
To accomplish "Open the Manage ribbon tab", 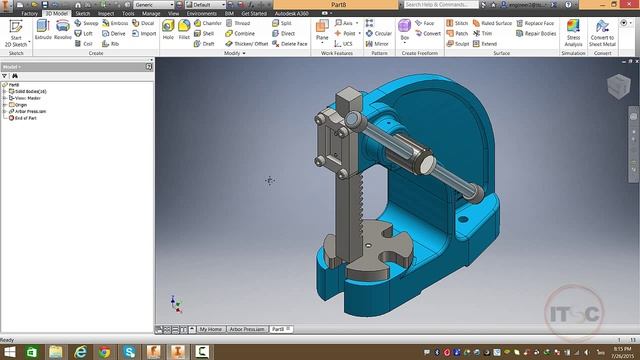I will (151, 13).
